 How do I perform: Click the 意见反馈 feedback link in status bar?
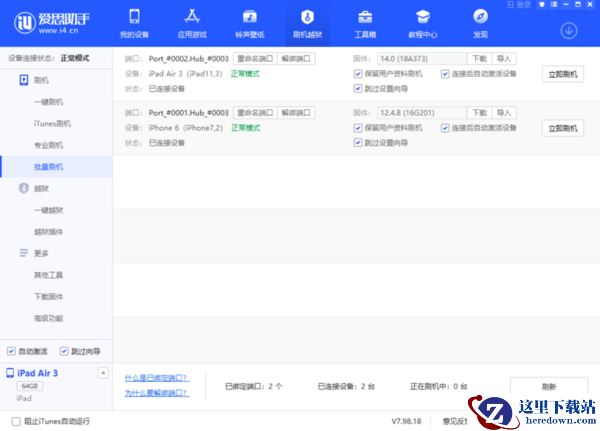click(455, 421)
